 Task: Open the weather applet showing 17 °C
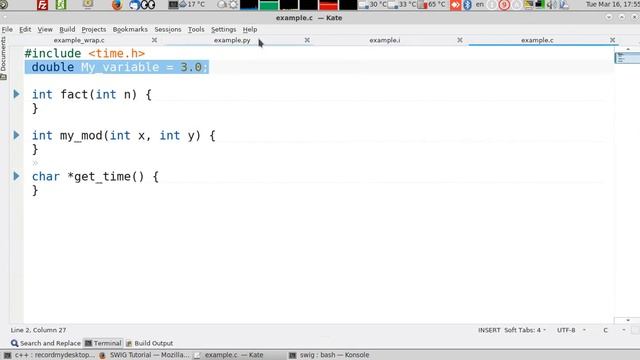click(192, 4)
